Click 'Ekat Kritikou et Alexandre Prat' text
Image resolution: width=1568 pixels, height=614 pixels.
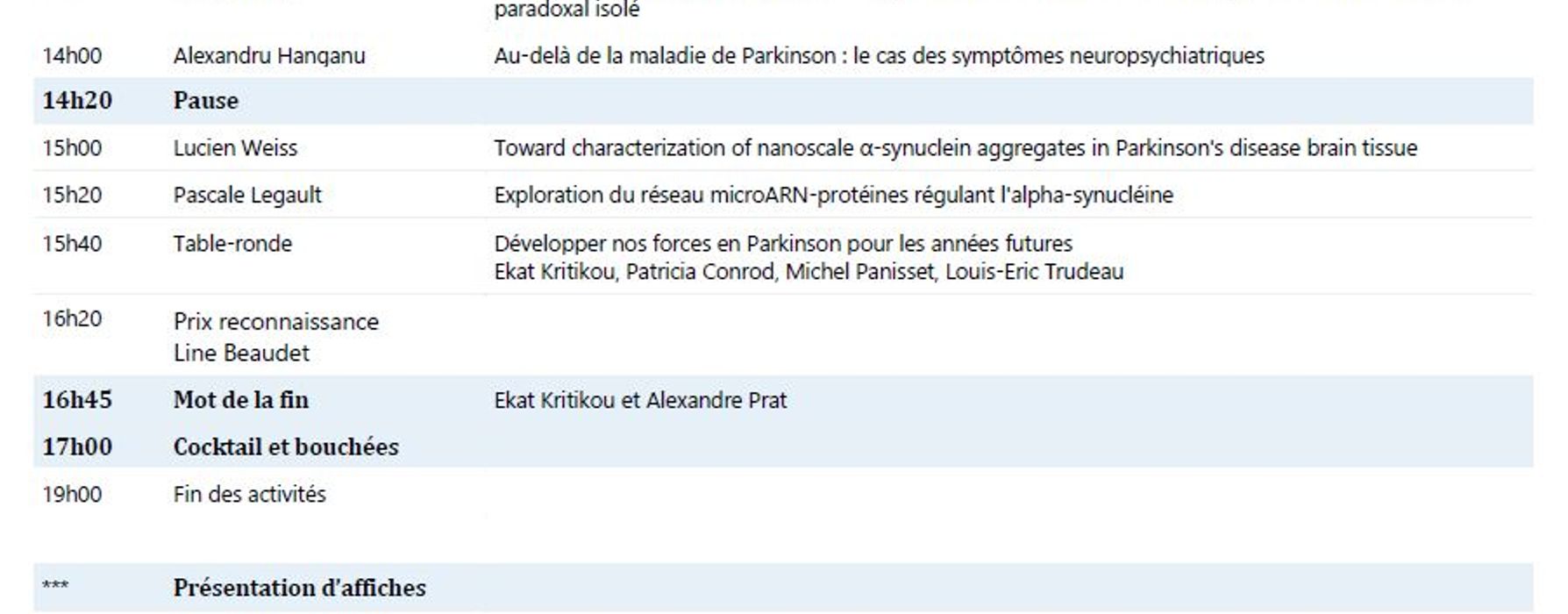639,401
